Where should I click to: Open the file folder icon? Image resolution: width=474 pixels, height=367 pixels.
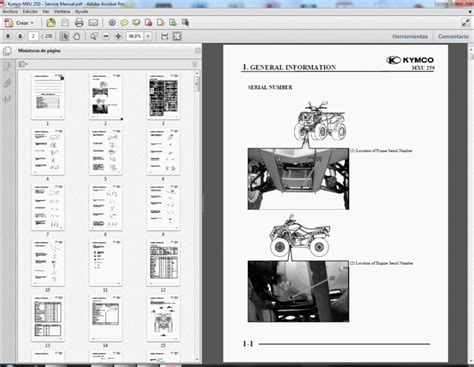[x=51, y=23]
